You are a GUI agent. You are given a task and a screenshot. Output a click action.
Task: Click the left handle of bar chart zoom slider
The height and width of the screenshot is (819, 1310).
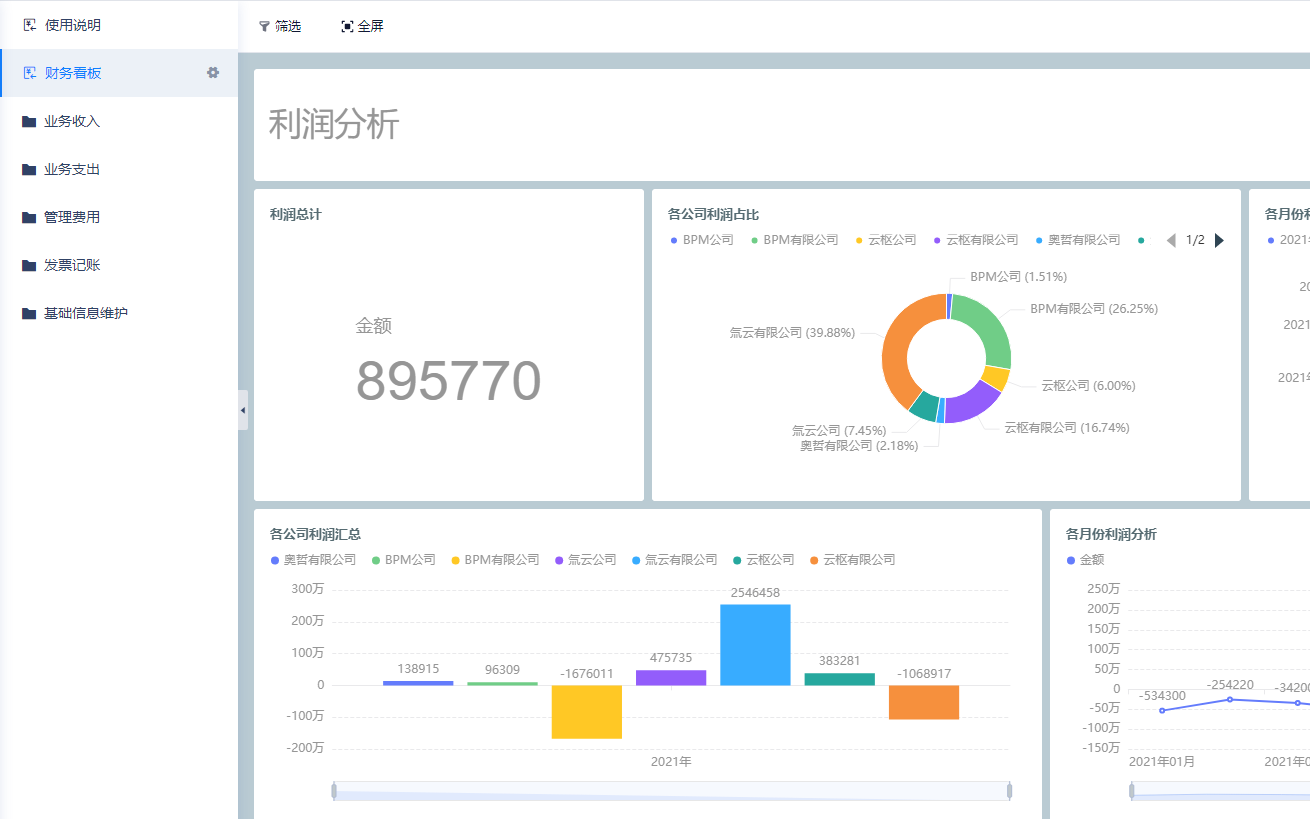[334, 791]
